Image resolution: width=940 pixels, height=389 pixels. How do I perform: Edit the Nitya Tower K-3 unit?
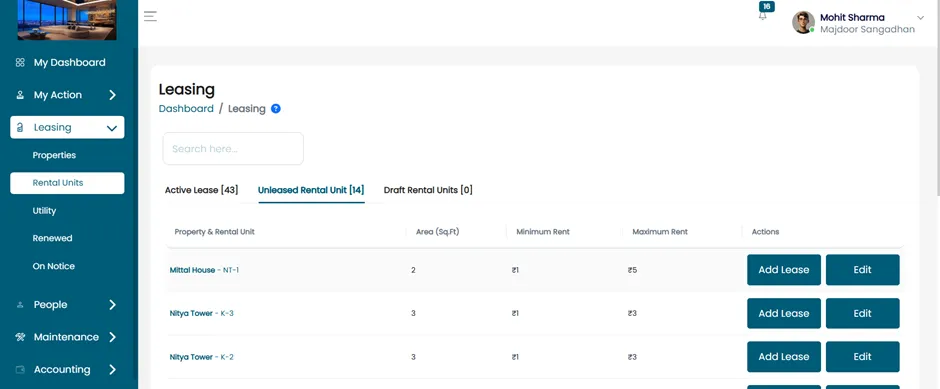pos(863,313)
